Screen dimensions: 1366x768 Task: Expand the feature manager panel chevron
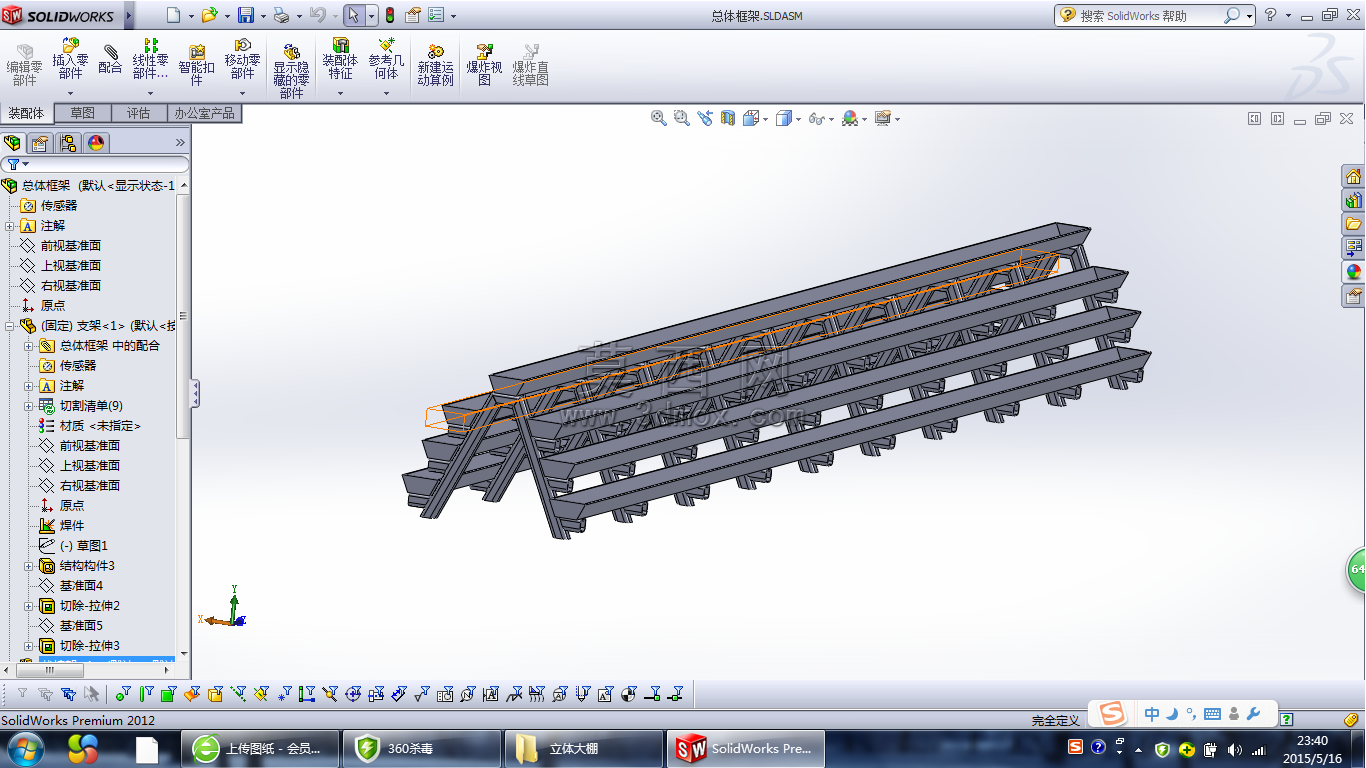tap(181, 142)
